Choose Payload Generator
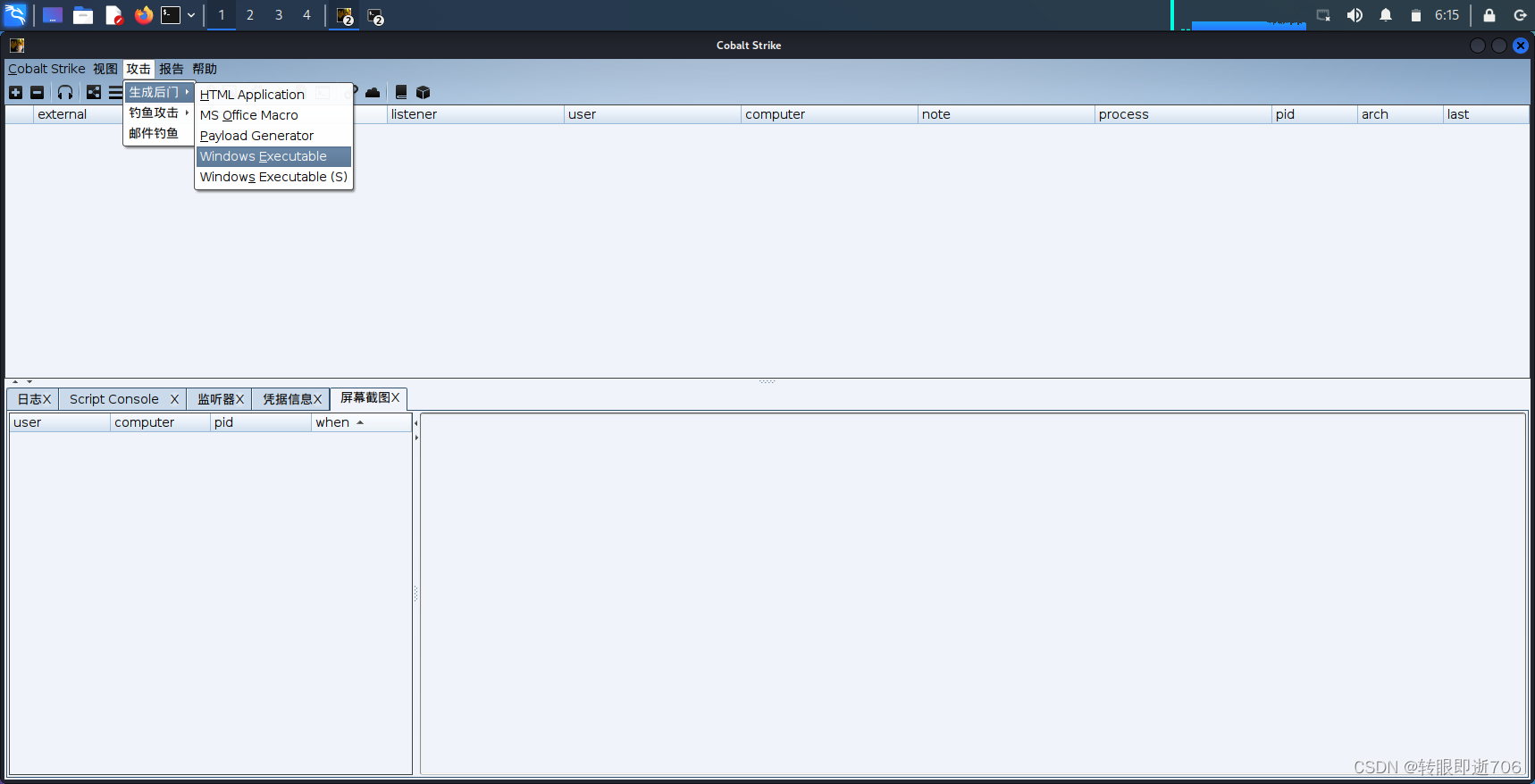Image resolution: width=1535 pixels, height=784 pixels. (x=273, y=136)
